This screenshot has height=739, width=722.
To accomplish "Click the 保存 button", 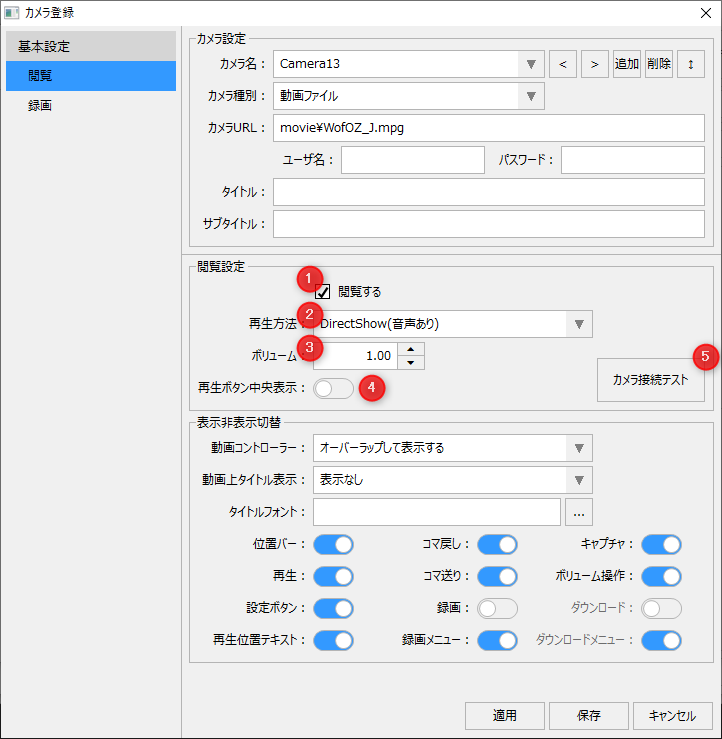I will point(589,715).
